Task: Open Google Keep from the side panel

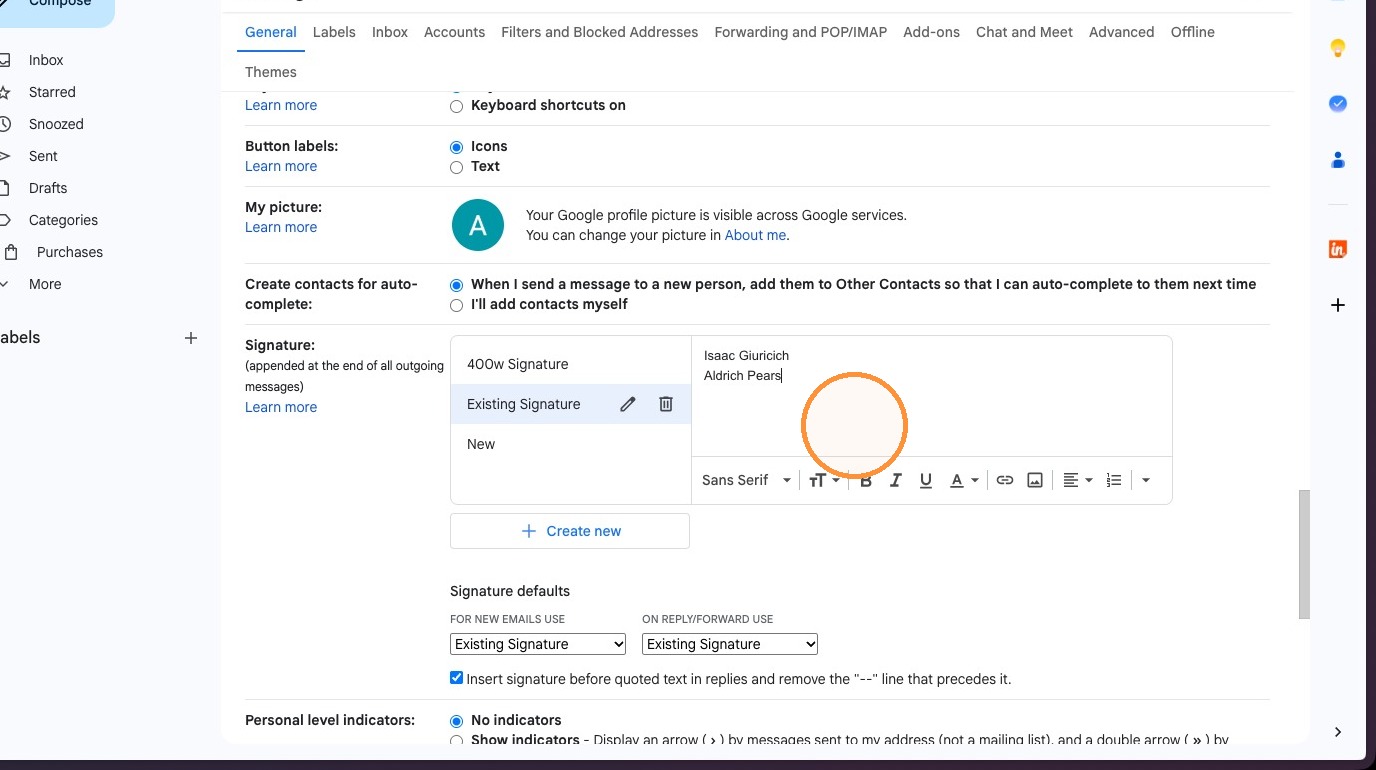Action: (x=1338, y=48)
